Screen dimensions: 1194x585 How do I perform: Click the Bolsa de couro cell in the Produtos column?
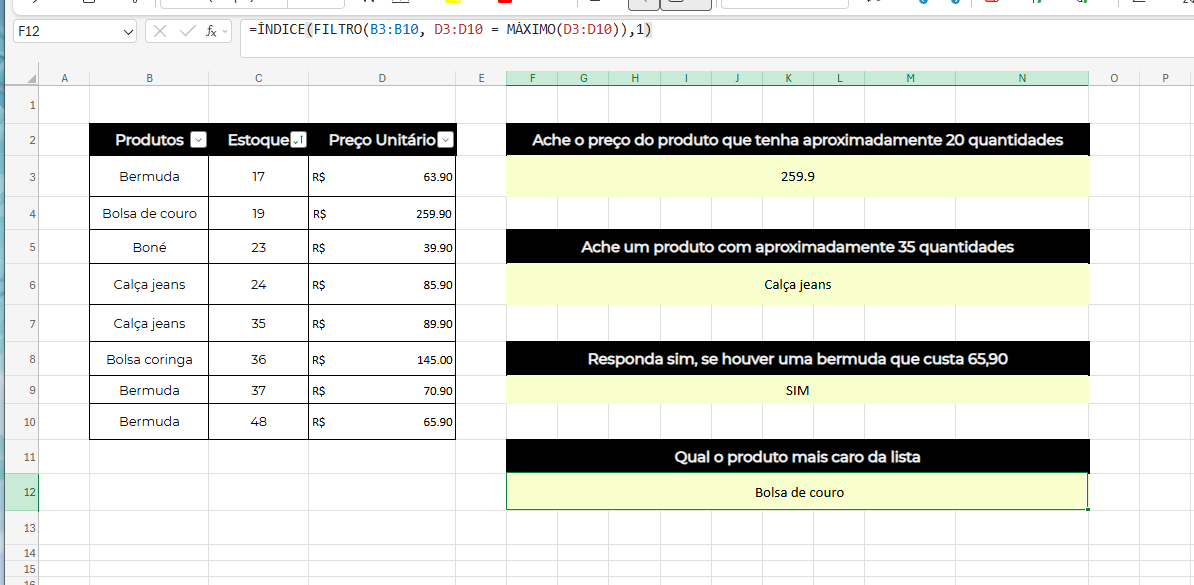pos(149,213)
